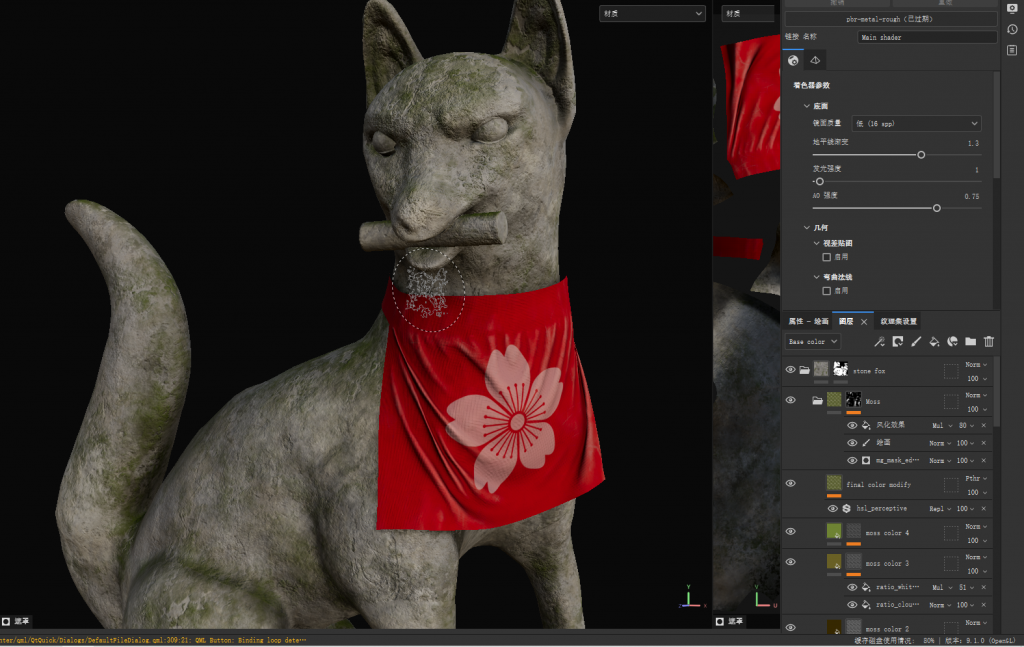Click the stone fox layer content thumbnail
This screenshot has width=1024, height=647.
point(821,369)
